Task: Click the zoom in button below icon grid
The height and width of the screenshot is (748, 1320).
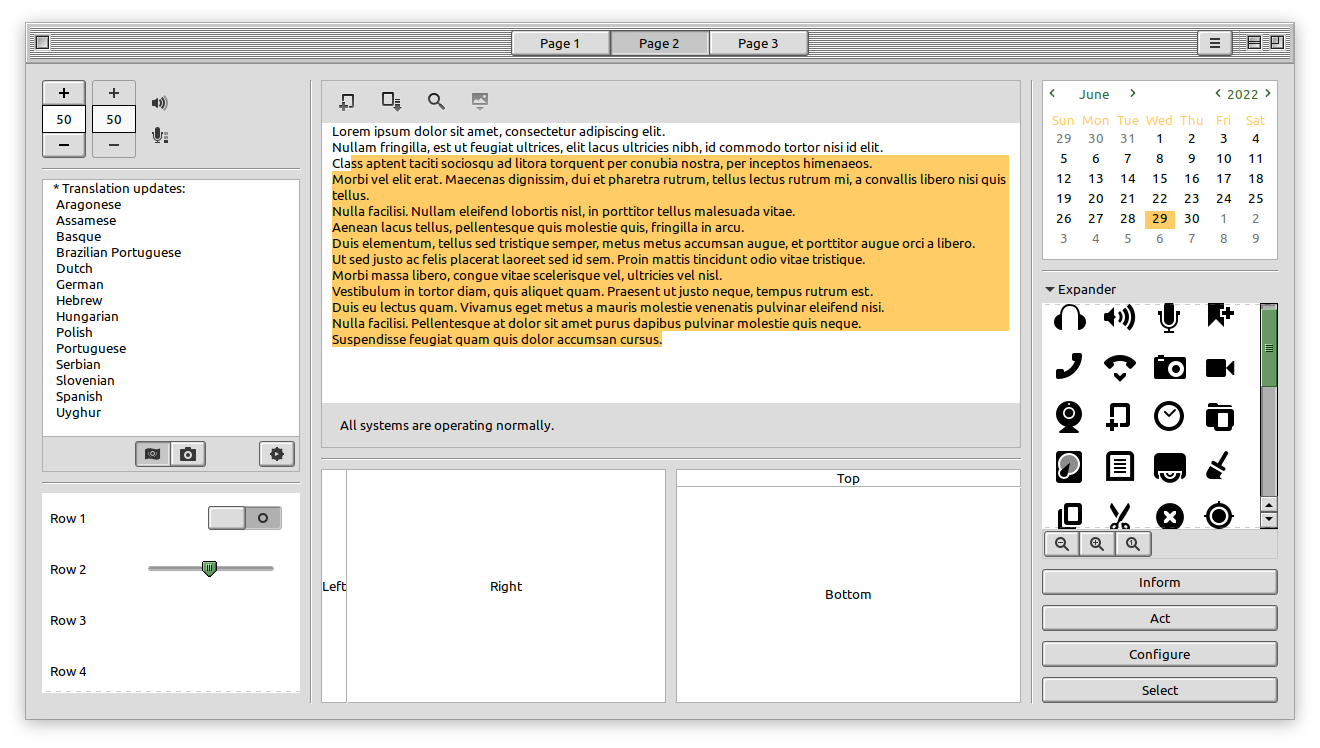Action: point(1097,544)
